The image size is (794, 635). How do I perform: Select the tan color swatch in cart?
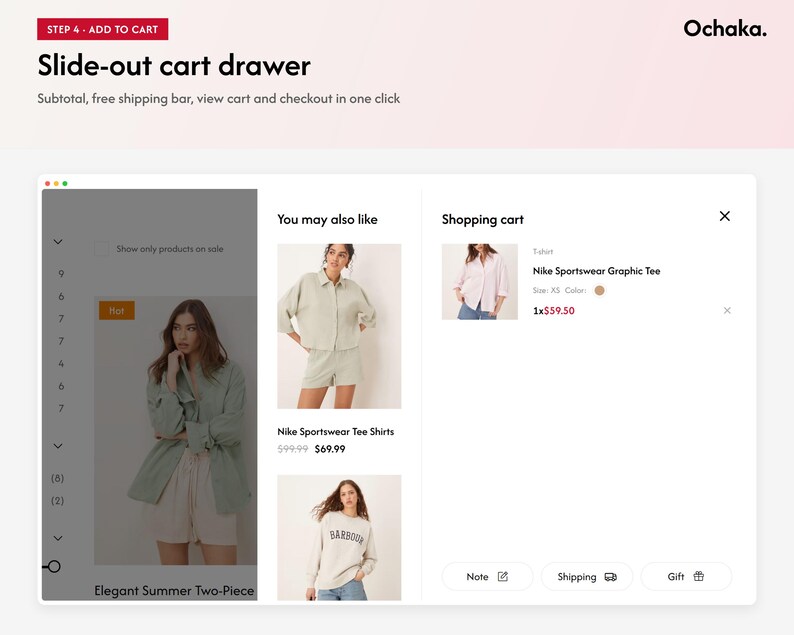599,290
